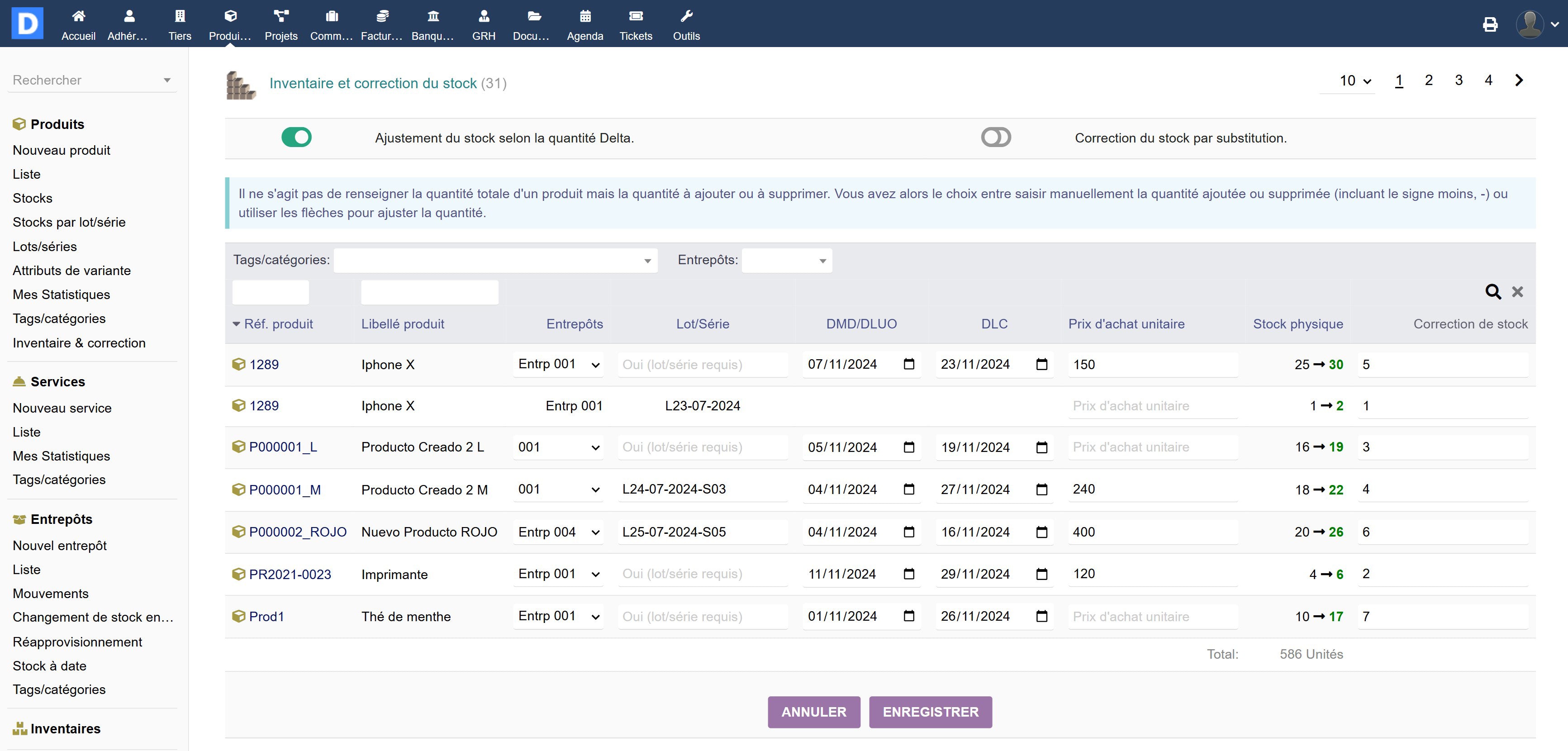Open the Banque module bank icon

coord(433,16)
